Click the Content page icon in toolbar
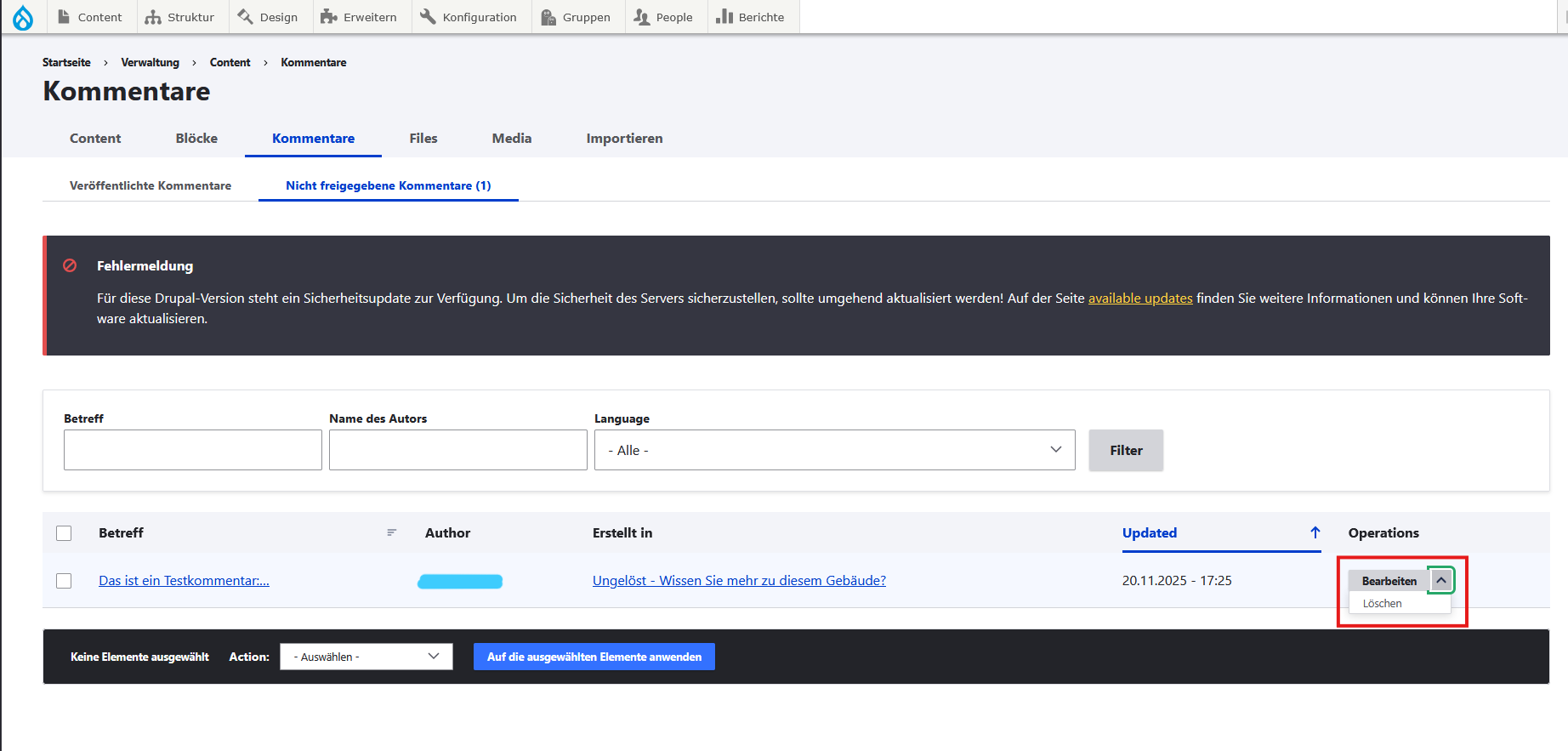Viewport: 1568px width, 751px height. (x=64, y=17)
